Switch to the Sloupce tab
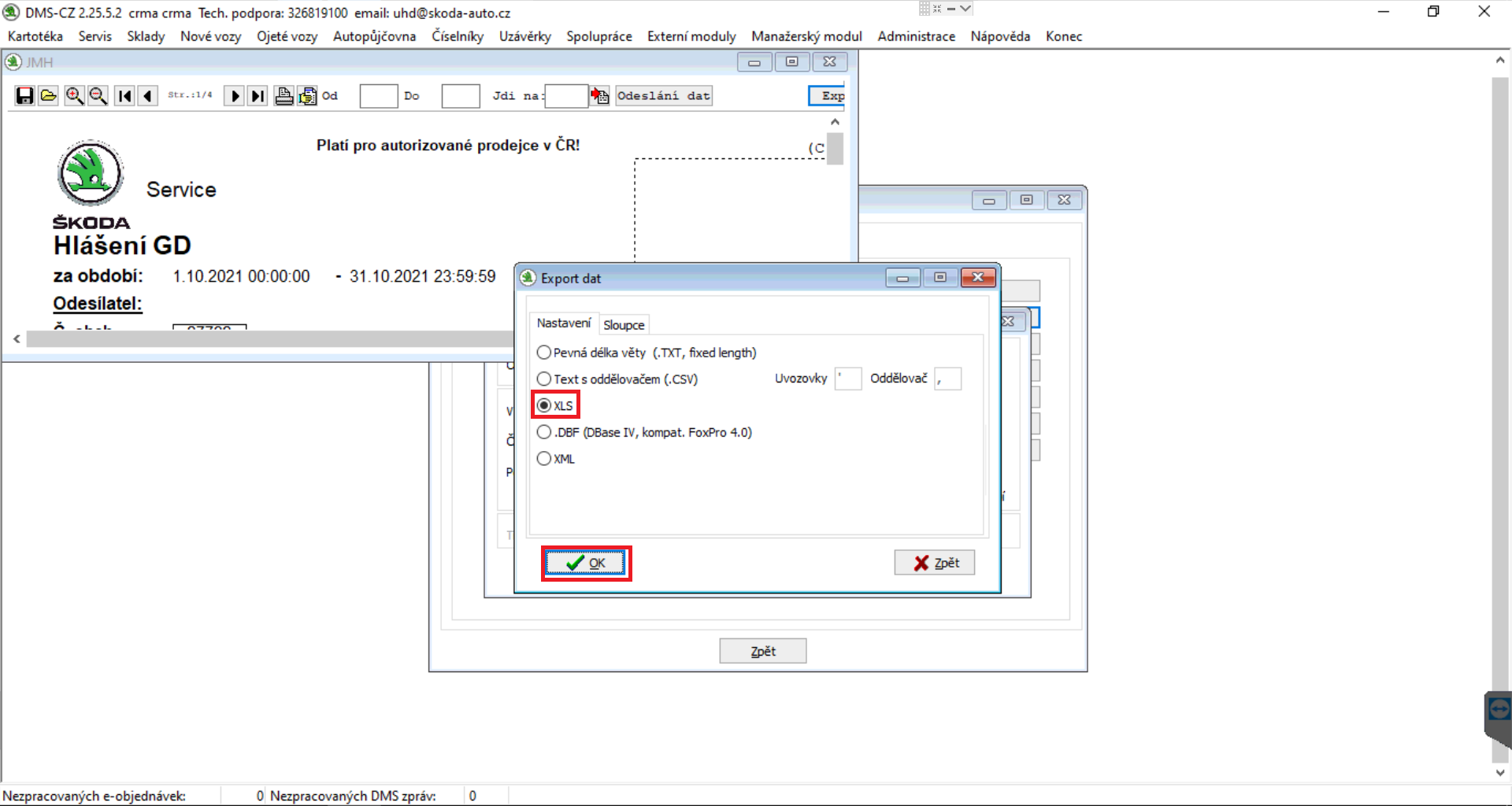The width and height of the screenshot is (1512, 806). tap(623, 324)
